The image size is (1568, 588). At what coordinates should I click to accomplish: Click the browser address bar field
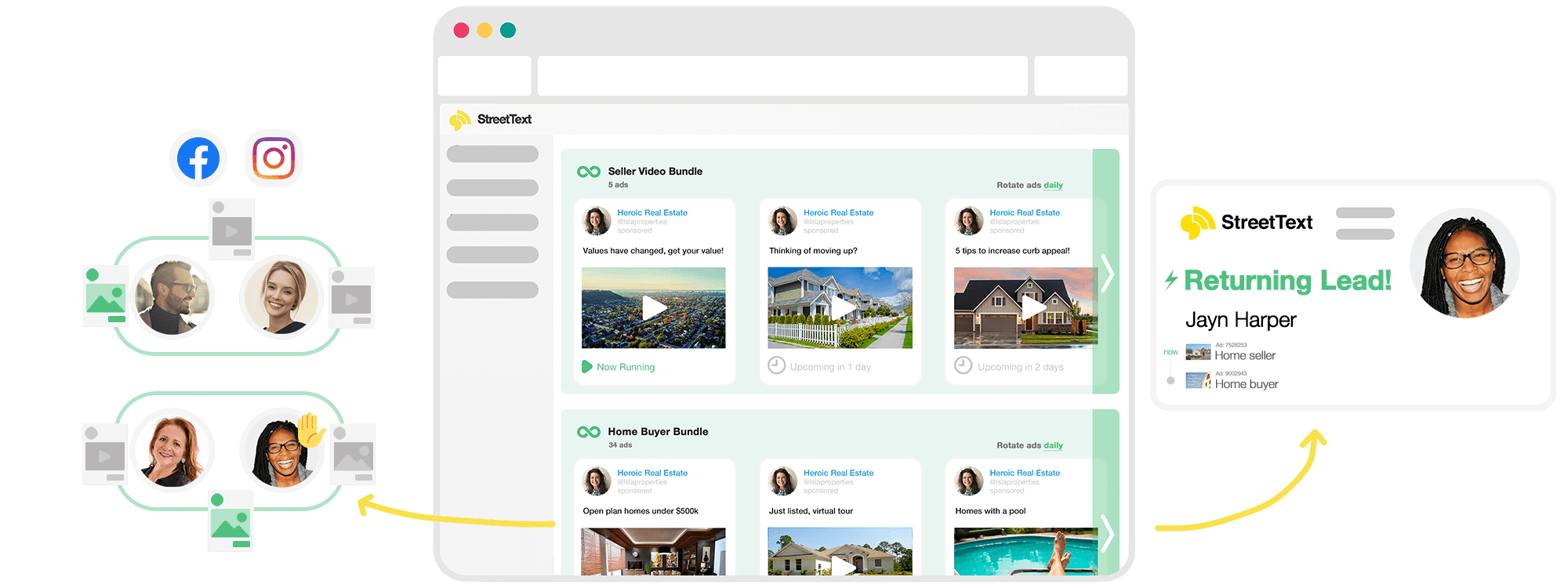[x=782, y=76]
